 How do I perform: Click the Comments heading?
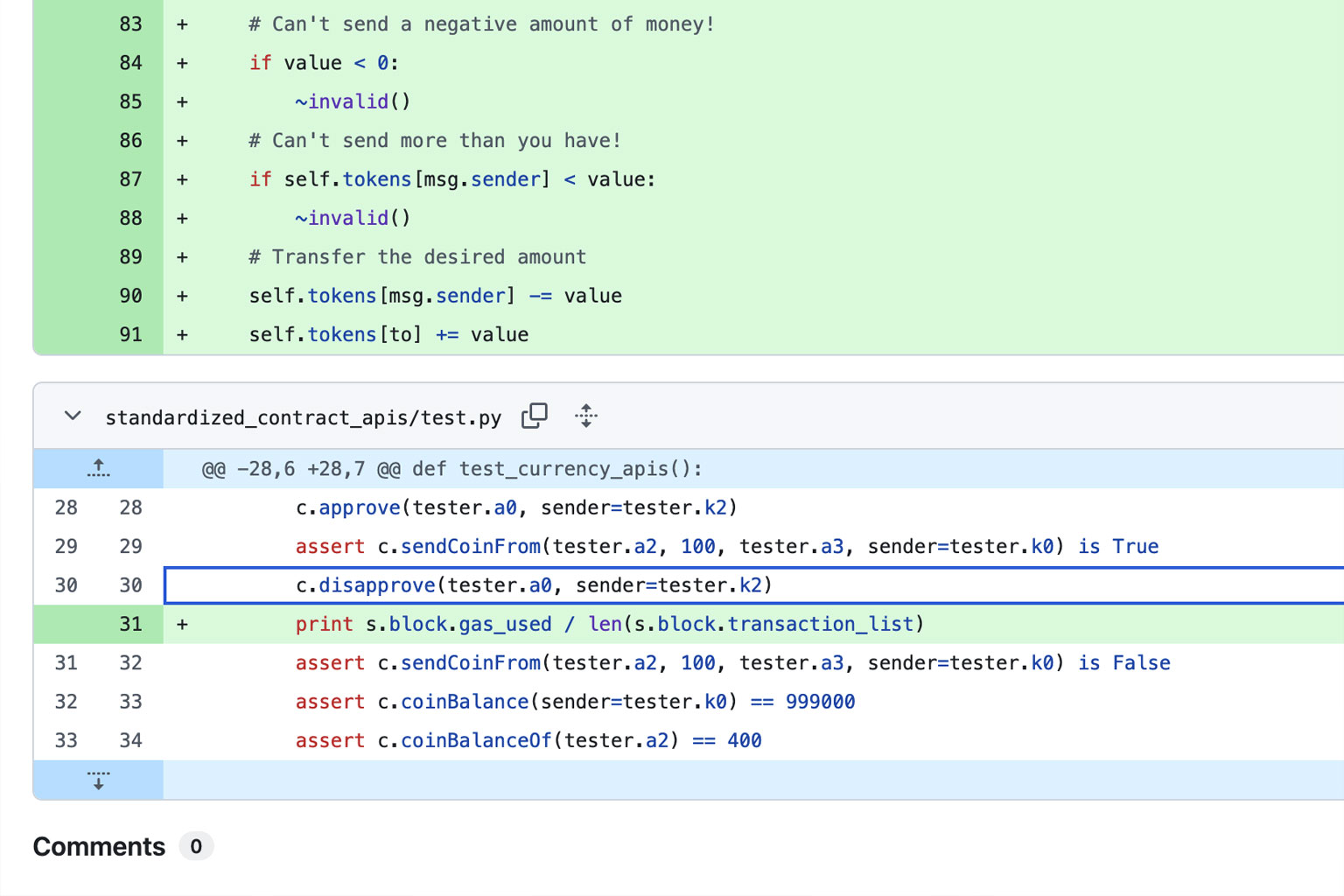tap(99, 847)
